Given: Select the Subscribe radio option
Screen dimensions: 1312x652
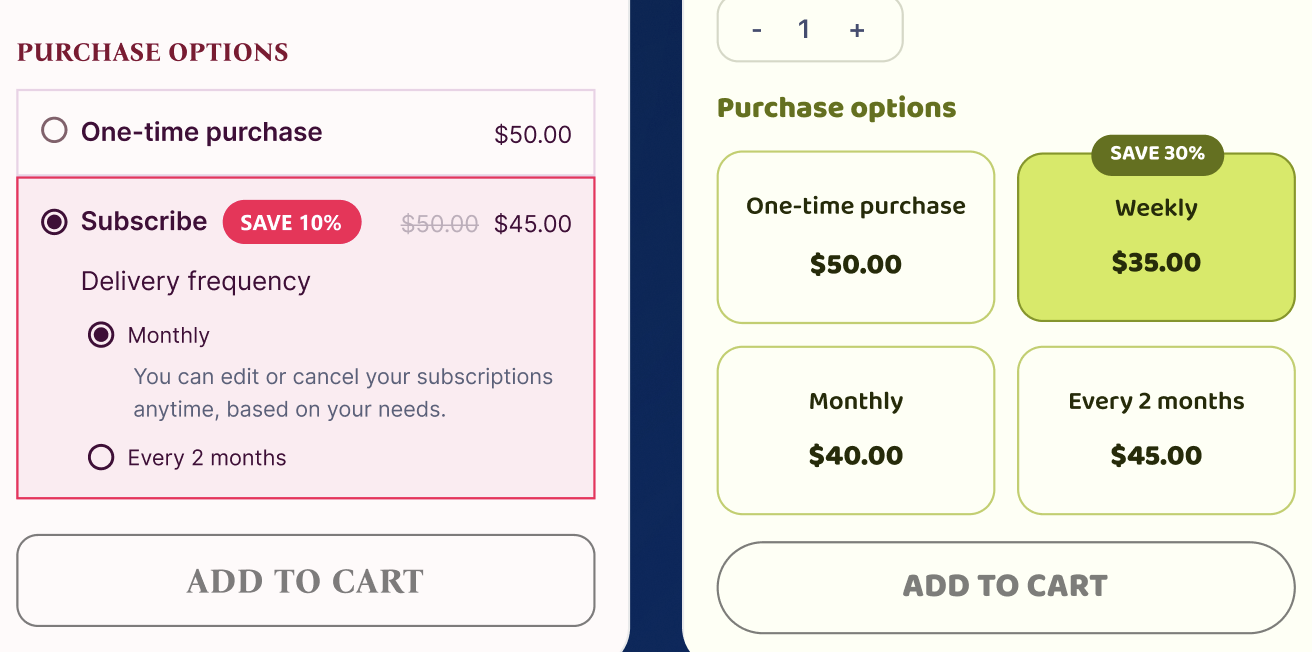Looking at the screenshot, I should tap(54, 222).
